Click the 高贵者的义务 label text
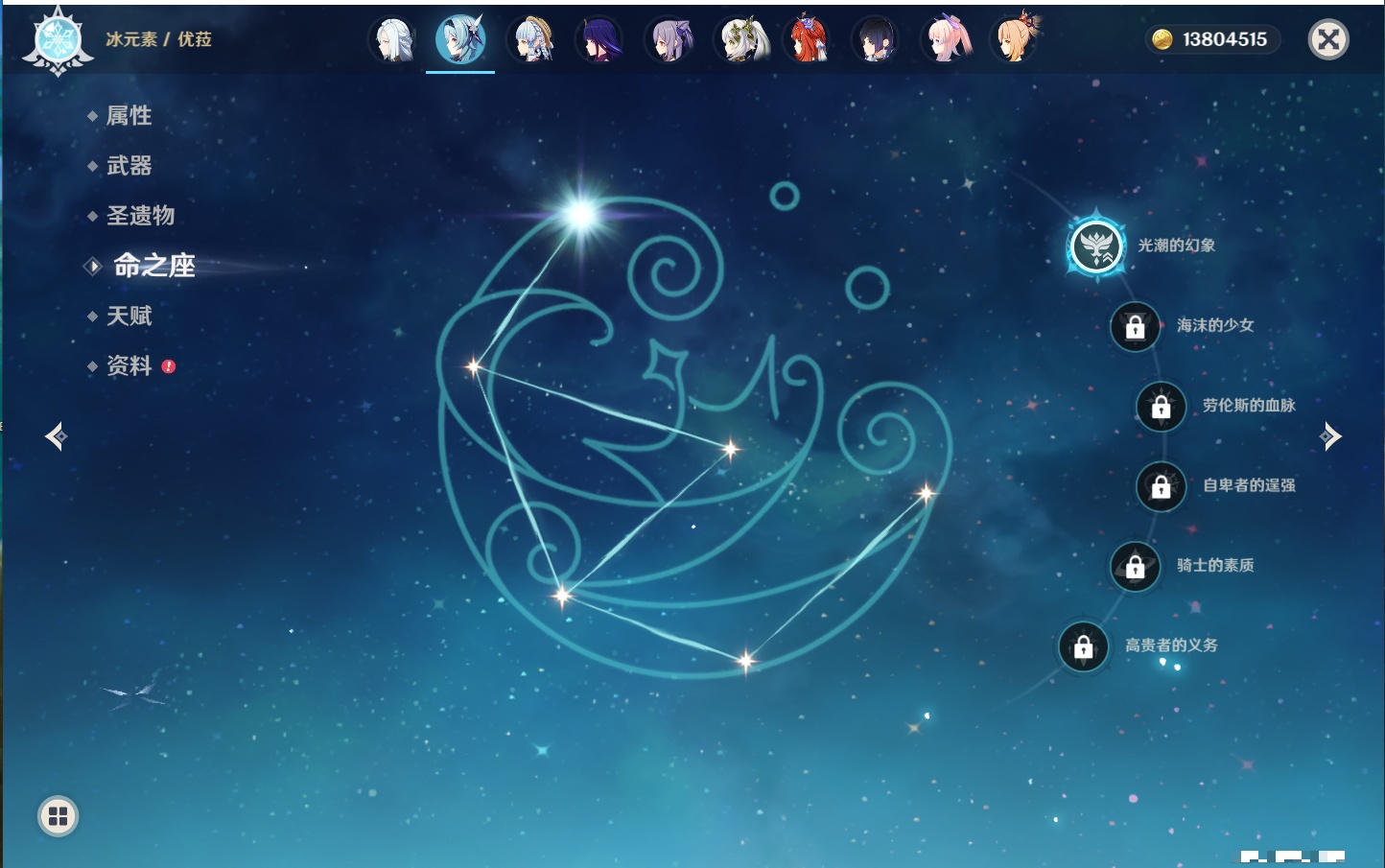 [1172, 645]
